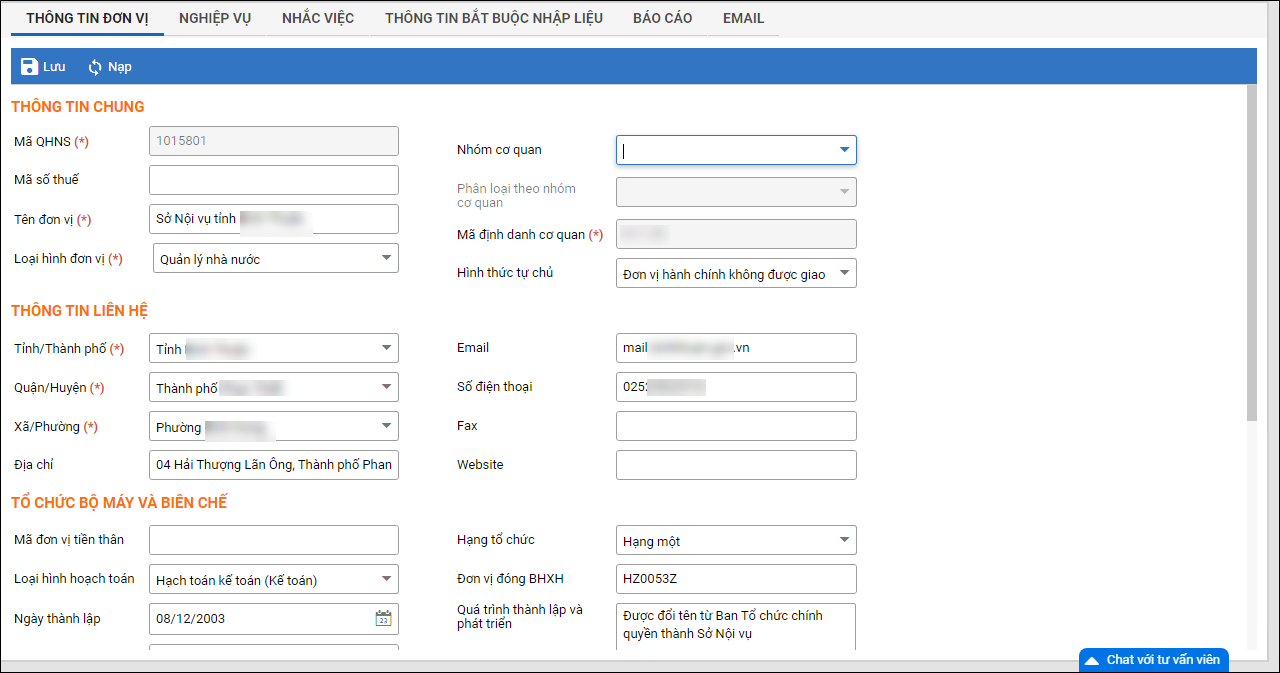Screen dimensions: 1280x673
Task: Switch to the Nghiệp vụ tab
Action: pos(215,18)
